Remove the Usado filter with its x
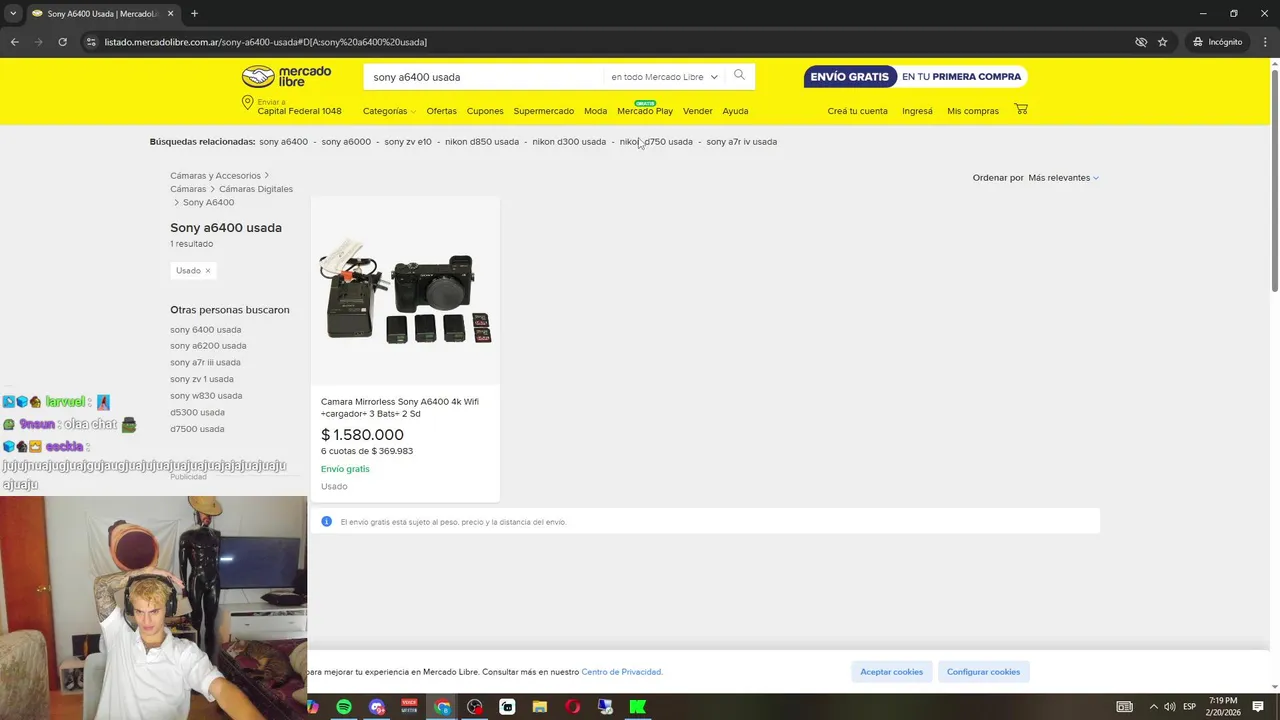 (x=208, y=271)
